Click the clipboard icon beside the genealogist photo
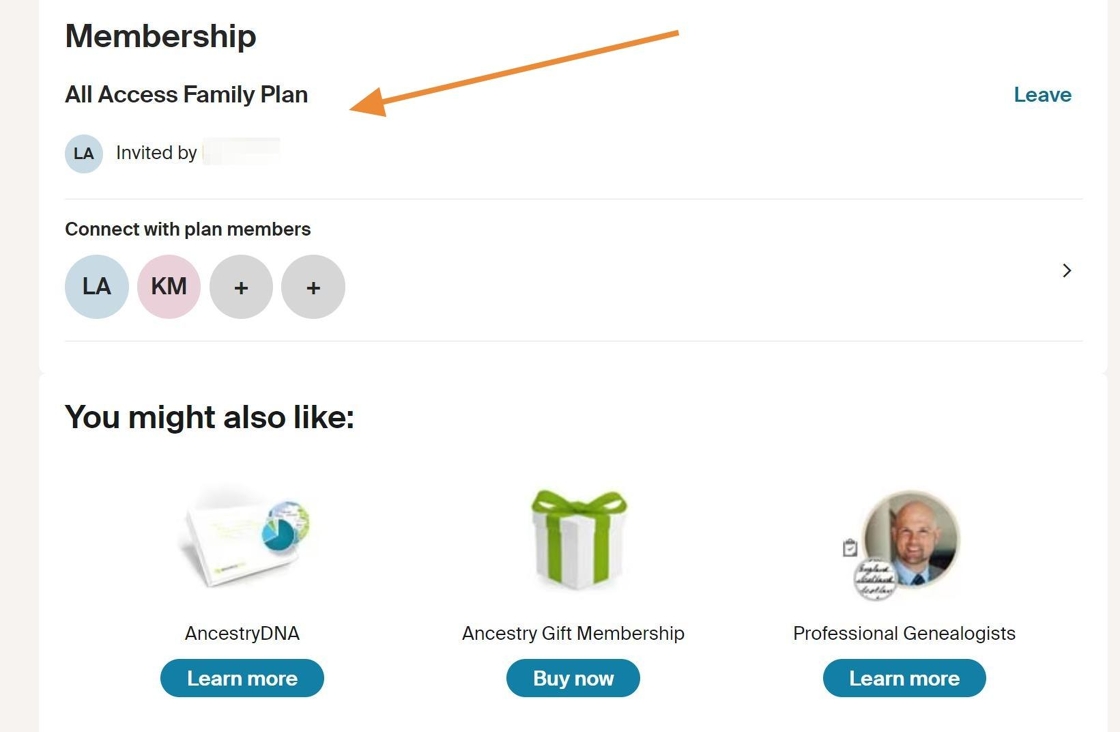1120x732 pixels. click(x=850, y=548)
